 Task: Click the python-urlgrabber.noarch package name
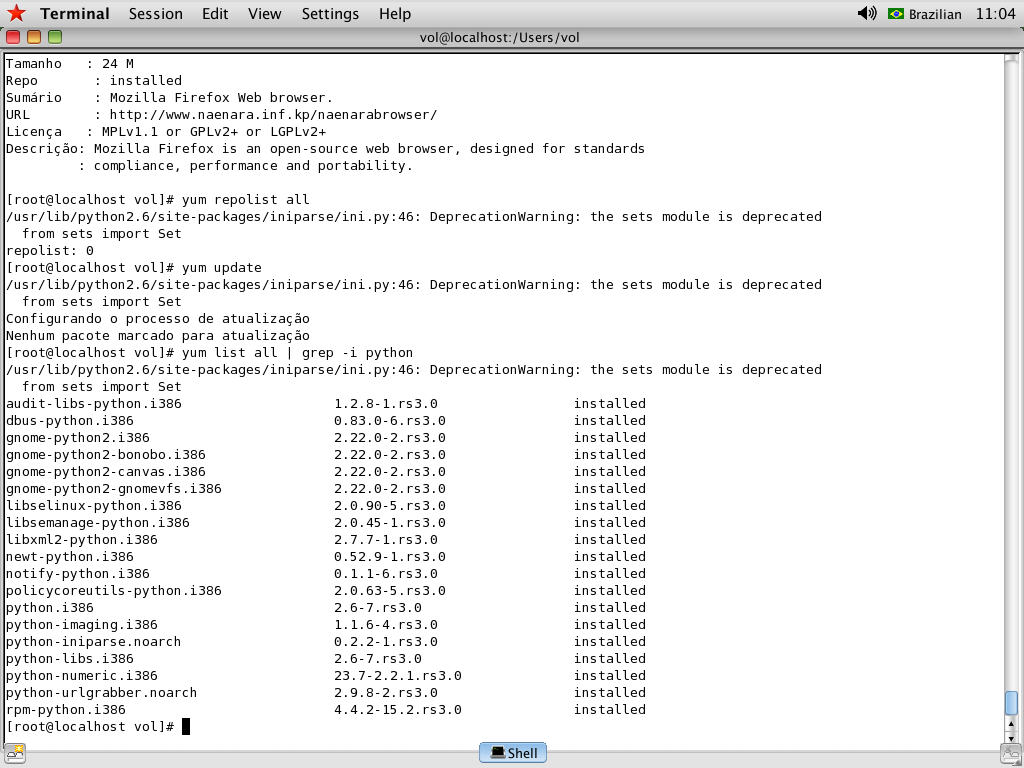point(101,692)
